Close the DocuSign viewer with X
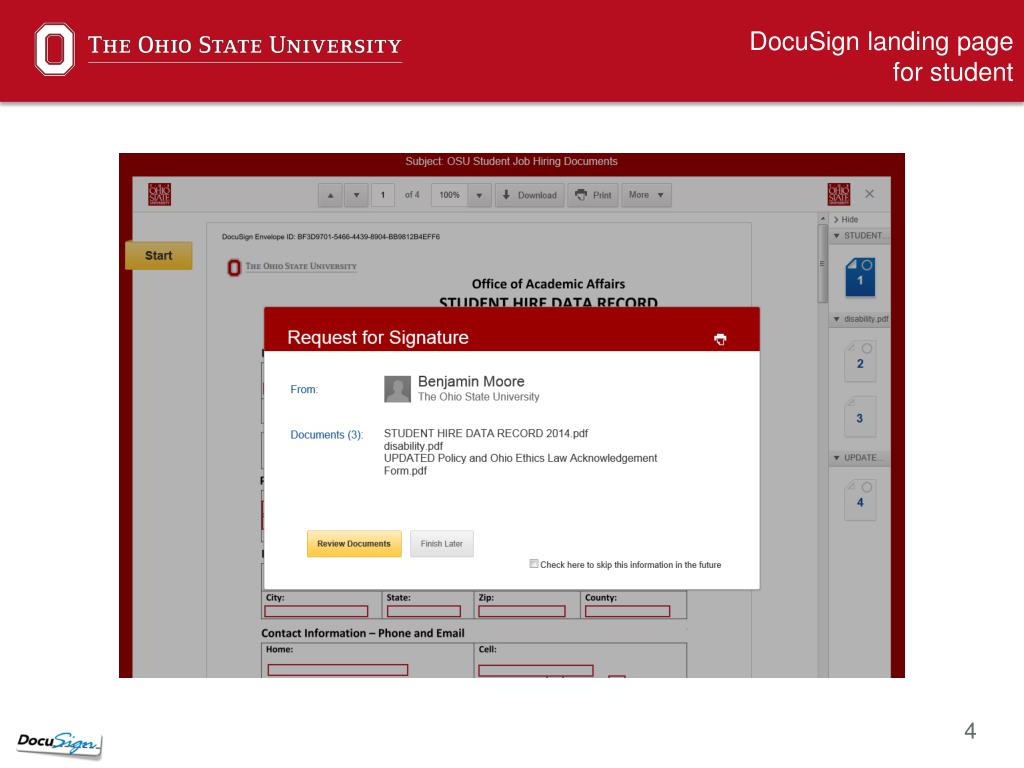The width and height of the screenshot is (1024, 768). coord(869,194)
